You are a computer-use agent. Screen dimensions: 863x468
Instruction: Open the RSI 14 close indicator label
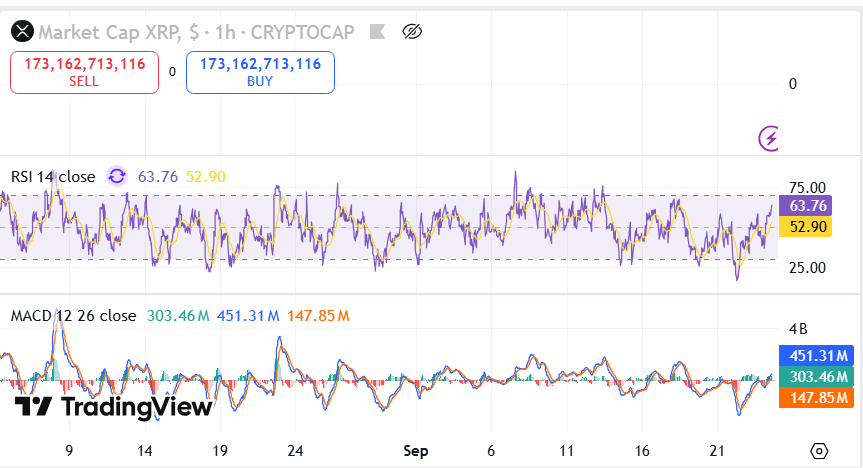pos(53,177)
